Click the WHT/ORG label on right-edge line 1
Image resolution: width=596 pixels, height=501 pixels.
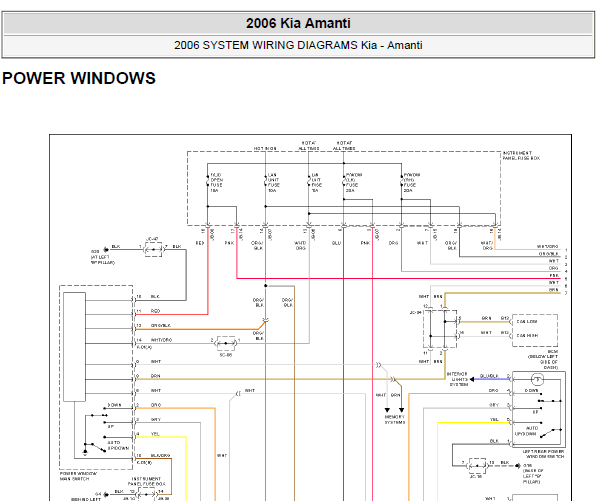(547, 246)
